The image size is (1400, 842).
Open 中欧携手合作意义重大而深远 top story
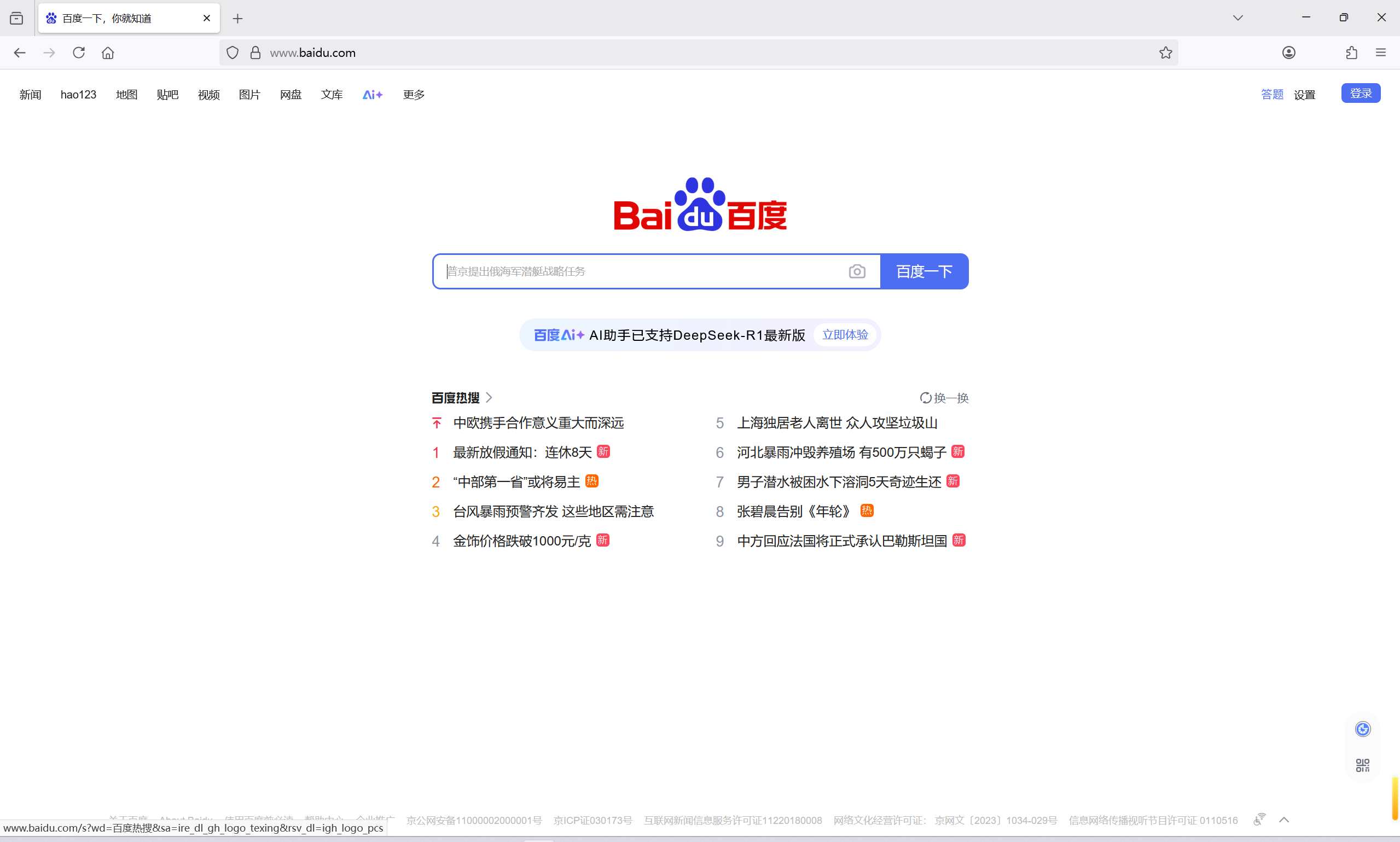tap(538, 423)
